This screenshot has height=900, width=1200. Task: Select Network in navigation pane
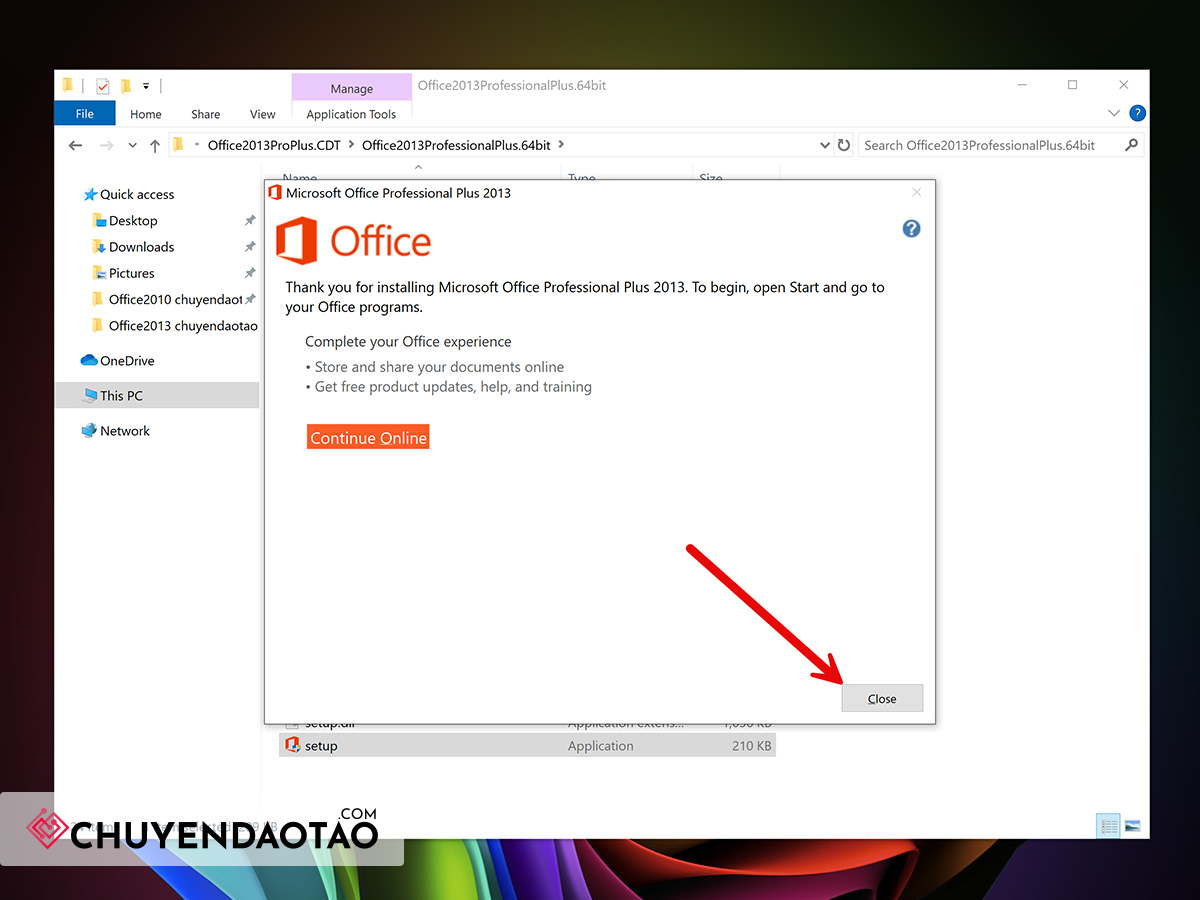coord(125,431)
